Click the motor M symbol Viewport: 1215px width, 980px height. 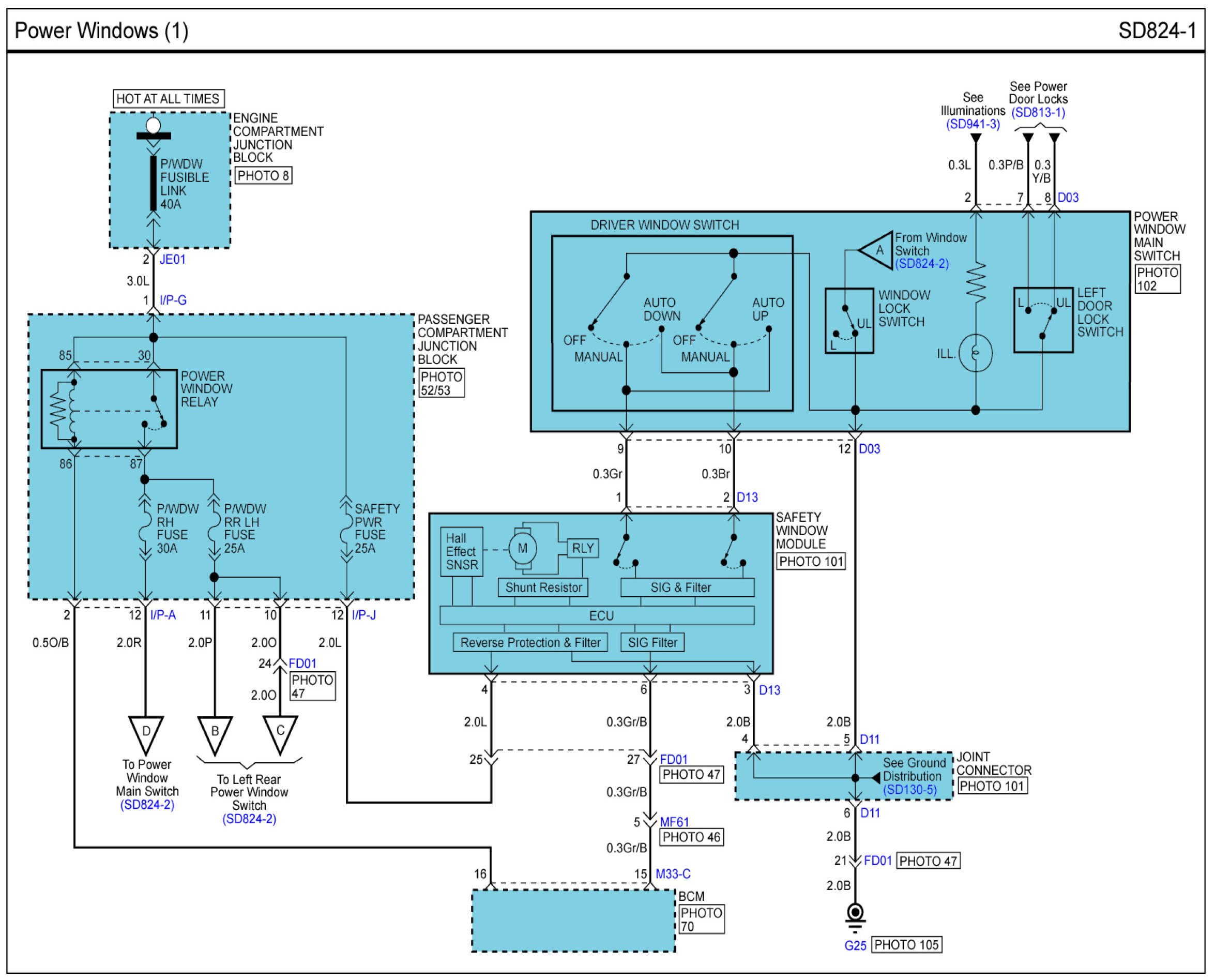pyautogui.click(x=523, y=549)
